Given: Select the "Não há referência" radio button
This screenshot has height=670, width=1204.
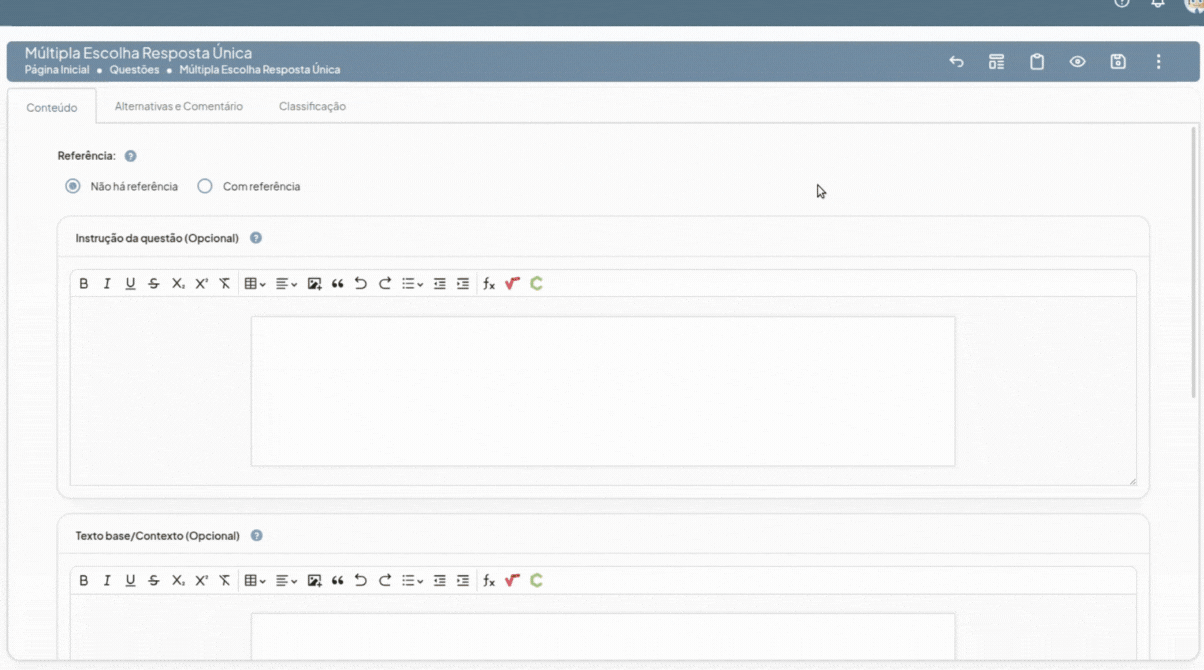Looking at the screenshot, I should click(73, 186).
